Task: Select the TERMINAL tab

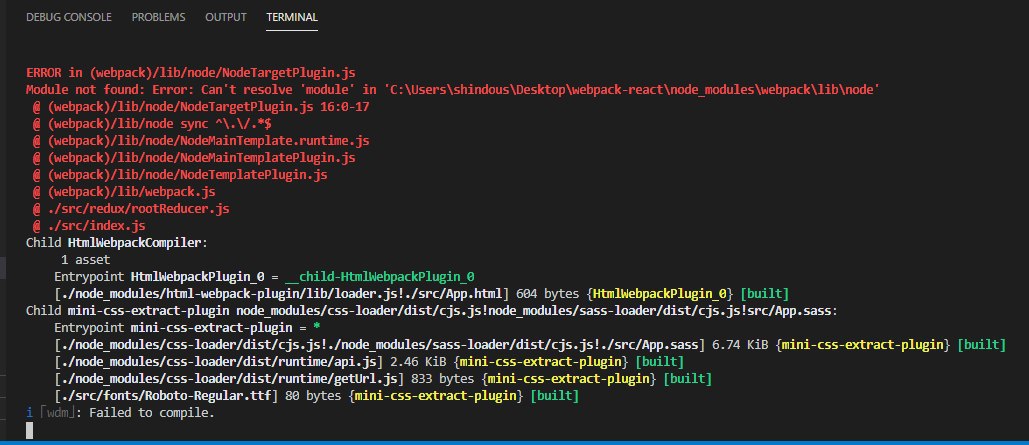Action: tap(292, 17)
